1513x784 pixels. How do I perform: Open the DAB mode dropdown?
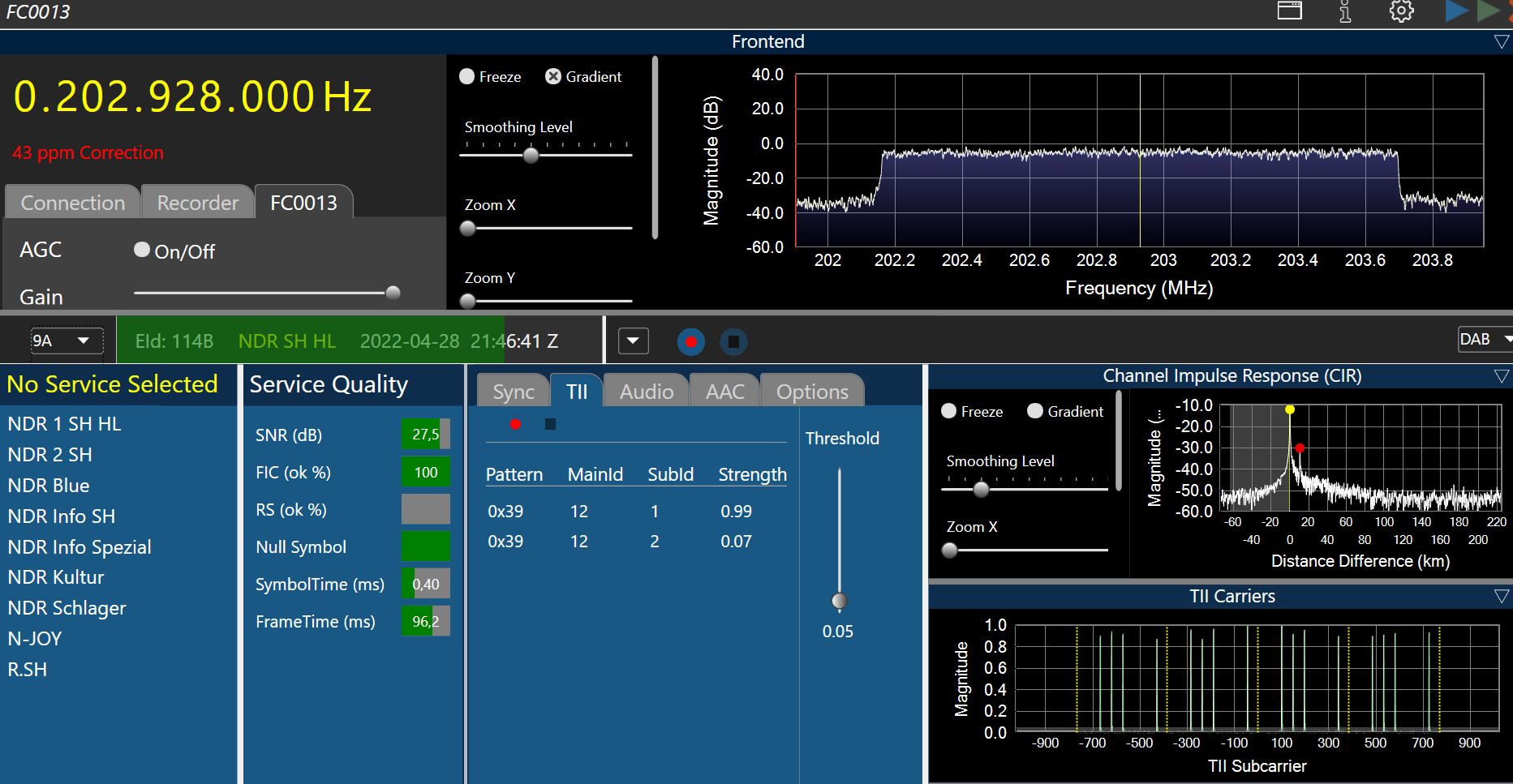1485,340
